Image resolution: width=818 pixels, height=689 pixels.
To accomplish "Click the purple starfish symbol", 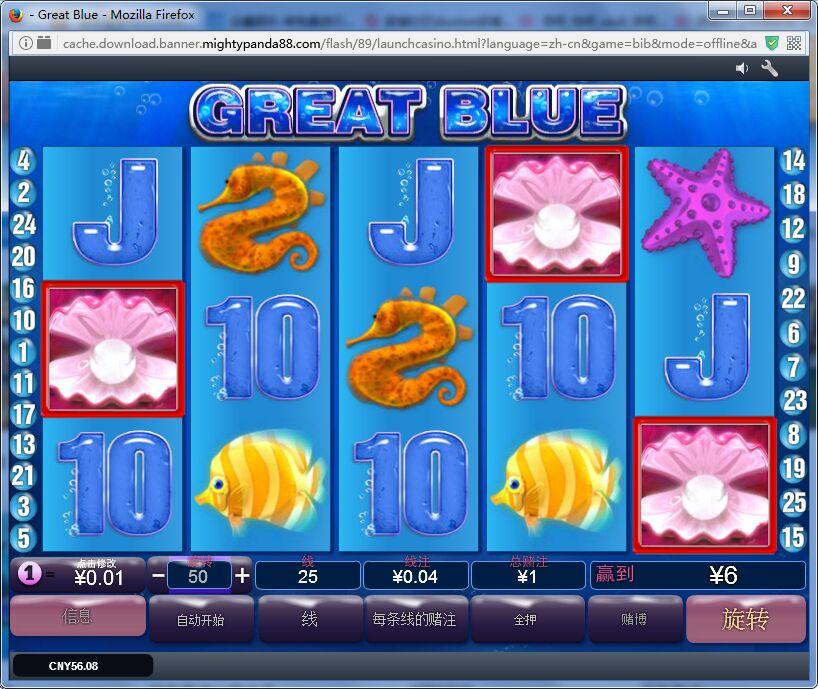I will [705, 211].
